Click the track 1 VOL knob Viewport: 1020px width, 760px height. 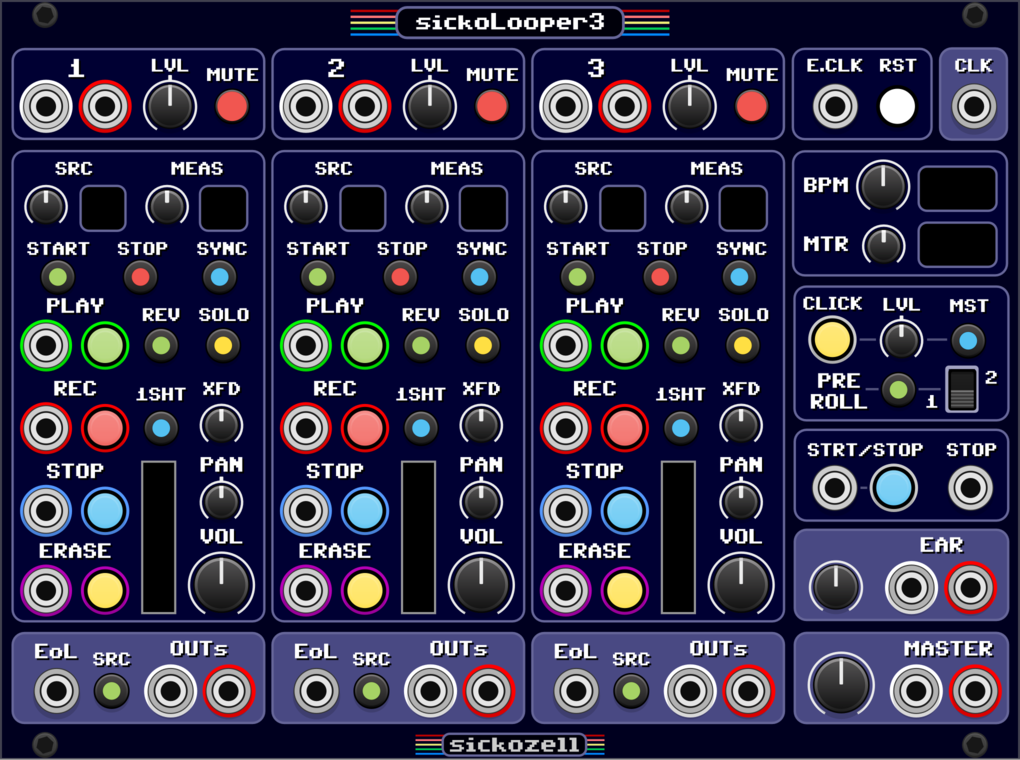[x=221, y=584]
